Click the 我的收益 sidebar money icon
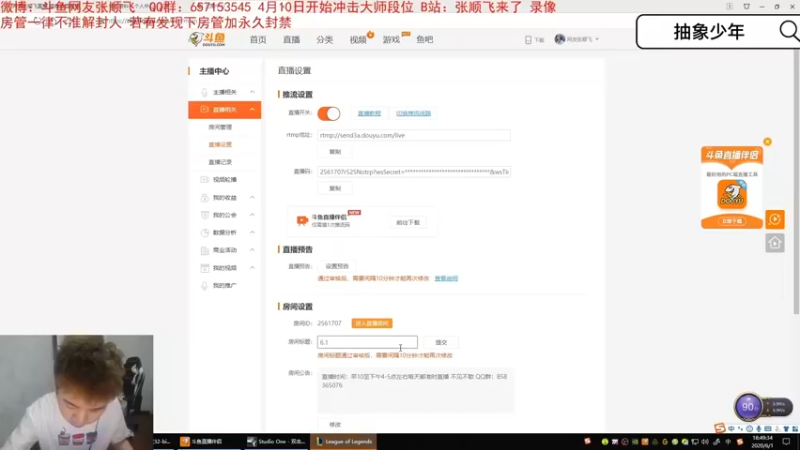 (x=205, y=197)
